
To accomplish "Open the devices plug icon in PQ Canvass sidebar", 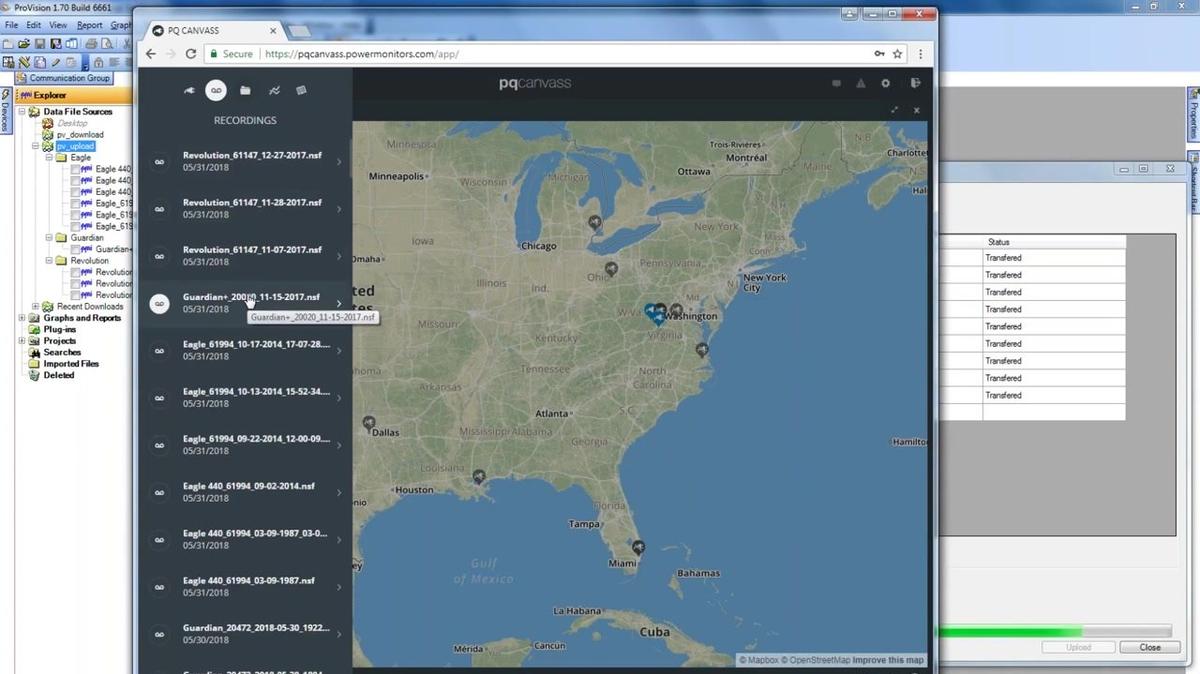I will point(189,91).
